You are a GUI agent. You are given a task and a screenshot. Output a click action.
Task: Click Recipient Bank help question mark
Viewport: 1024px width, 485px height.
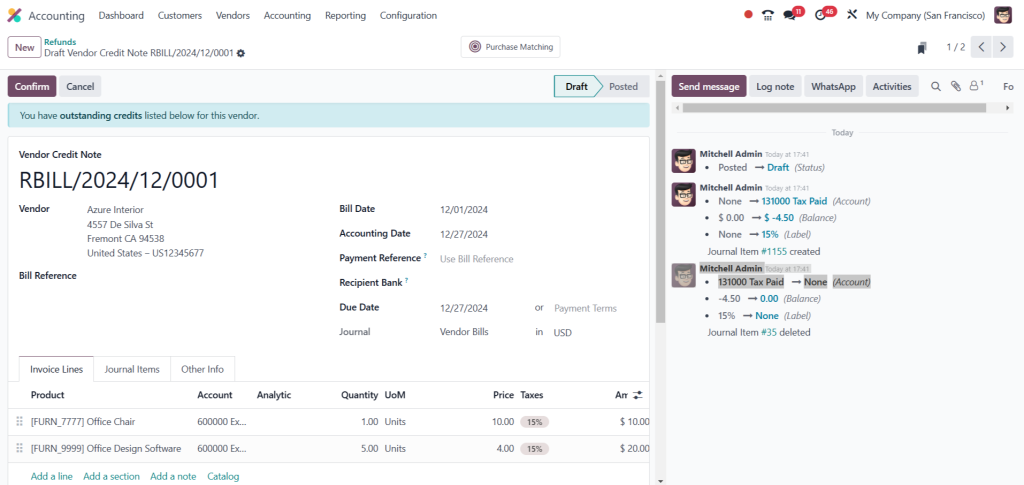(x=406, y=281)
